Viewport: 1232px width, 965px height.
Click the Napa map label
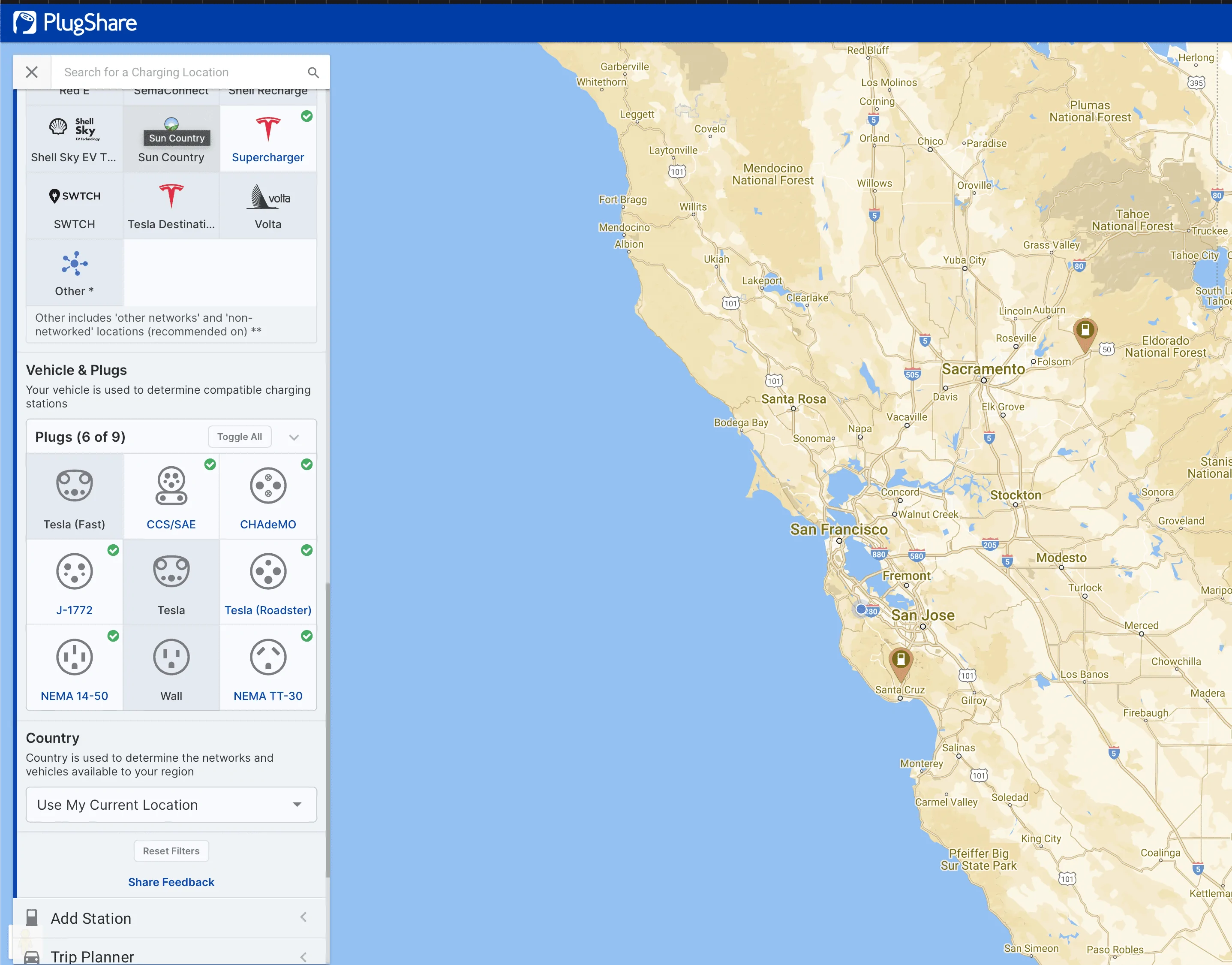(x=859, y=428)
